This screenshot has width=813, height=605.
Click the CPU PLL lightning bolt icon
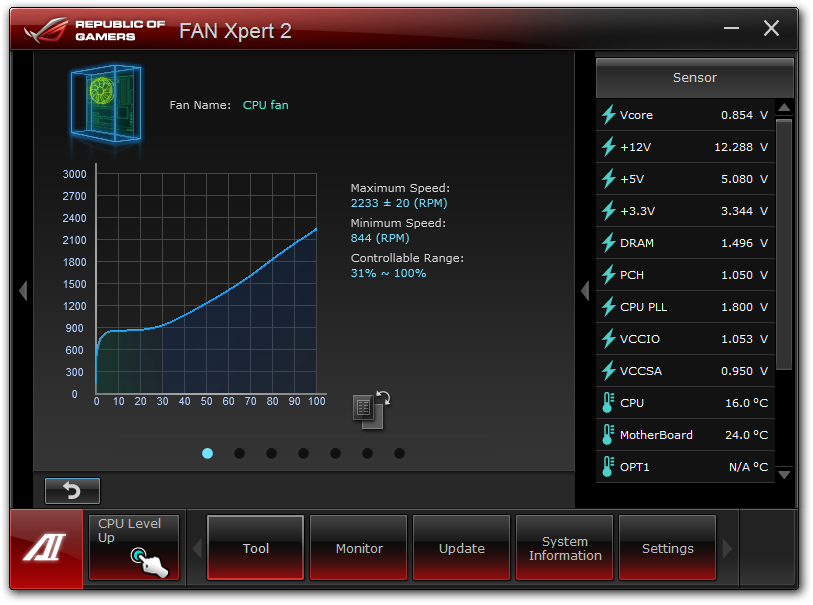pos(609,307)
